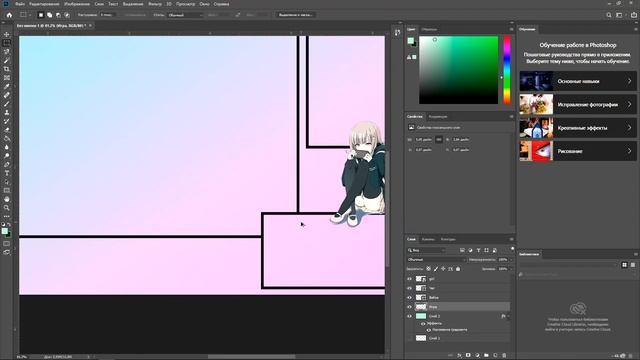Switch to the Paths tab
Viewport: 640px width, 360px height.
[448, 239]
